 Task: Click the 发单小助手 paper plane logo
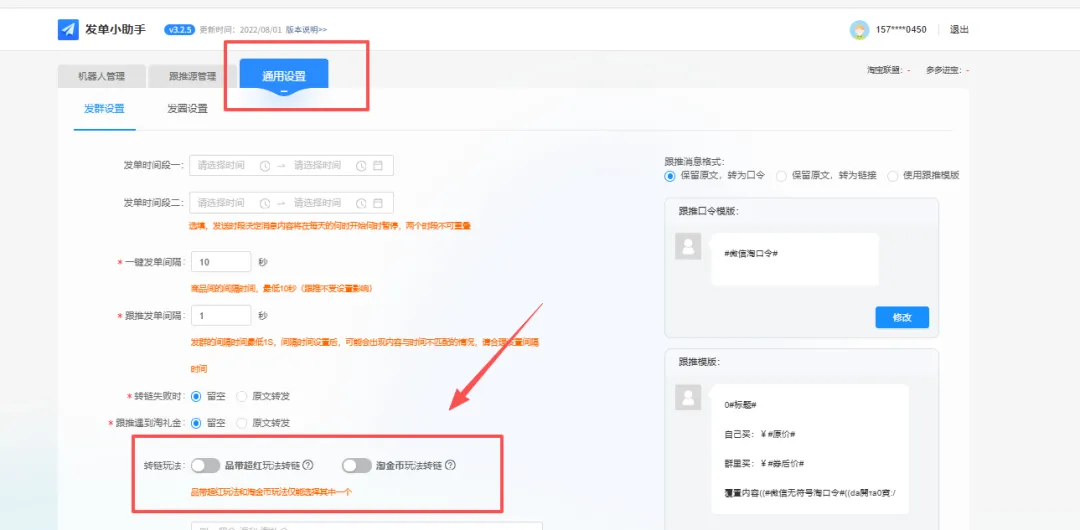tap(68, 30)
